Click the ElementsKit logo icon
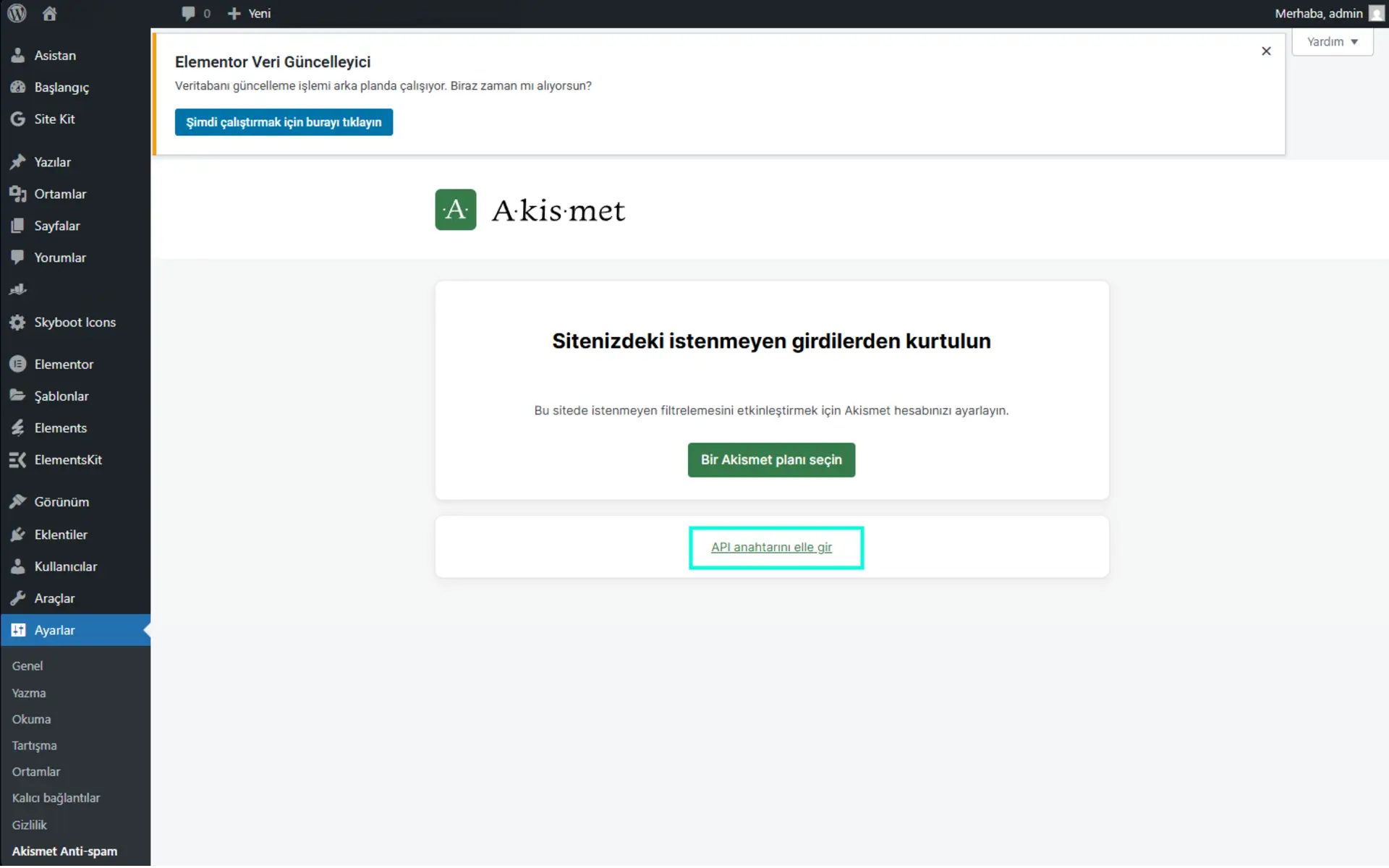Viewport: 1389px width, 868px height. [x=18, y=459]
